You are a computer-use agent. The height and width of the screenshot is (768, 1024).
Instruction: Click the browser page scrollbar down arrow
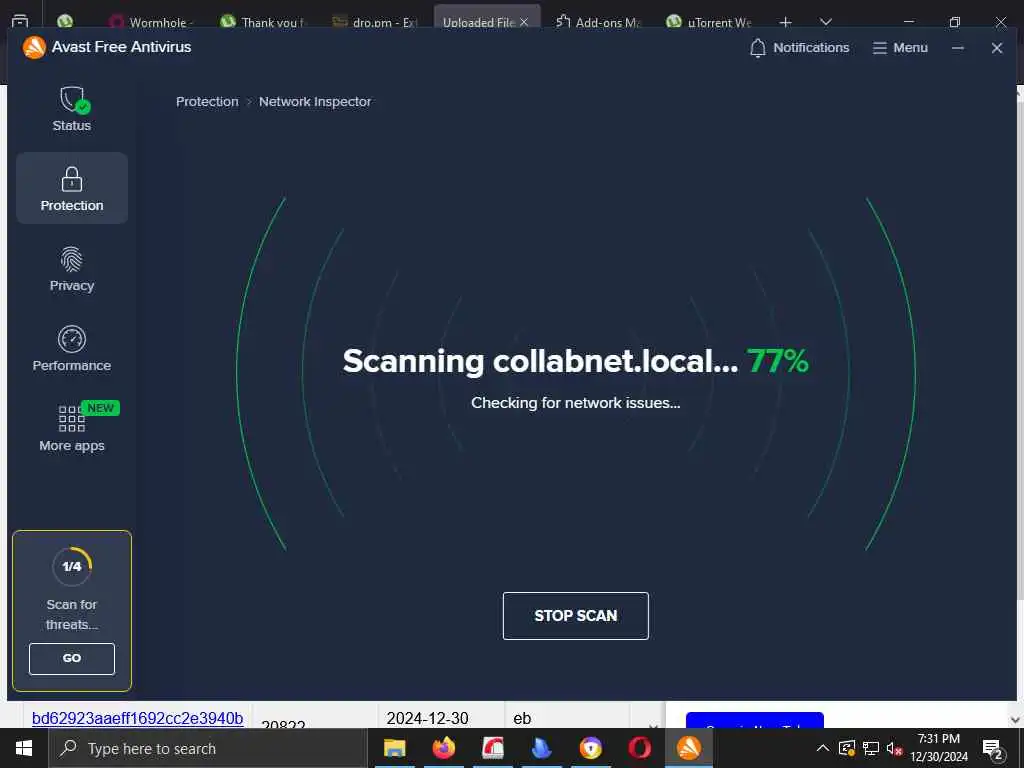pyautogui.click(x=1015, y=720)
